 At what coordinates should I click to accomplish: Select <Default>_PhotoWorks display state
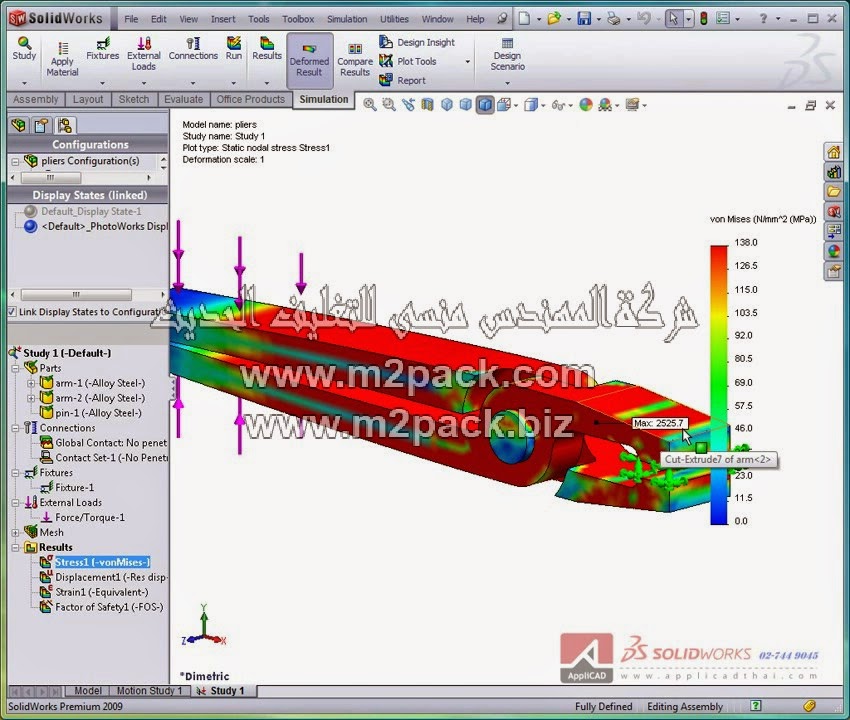[x=96, y=227]
